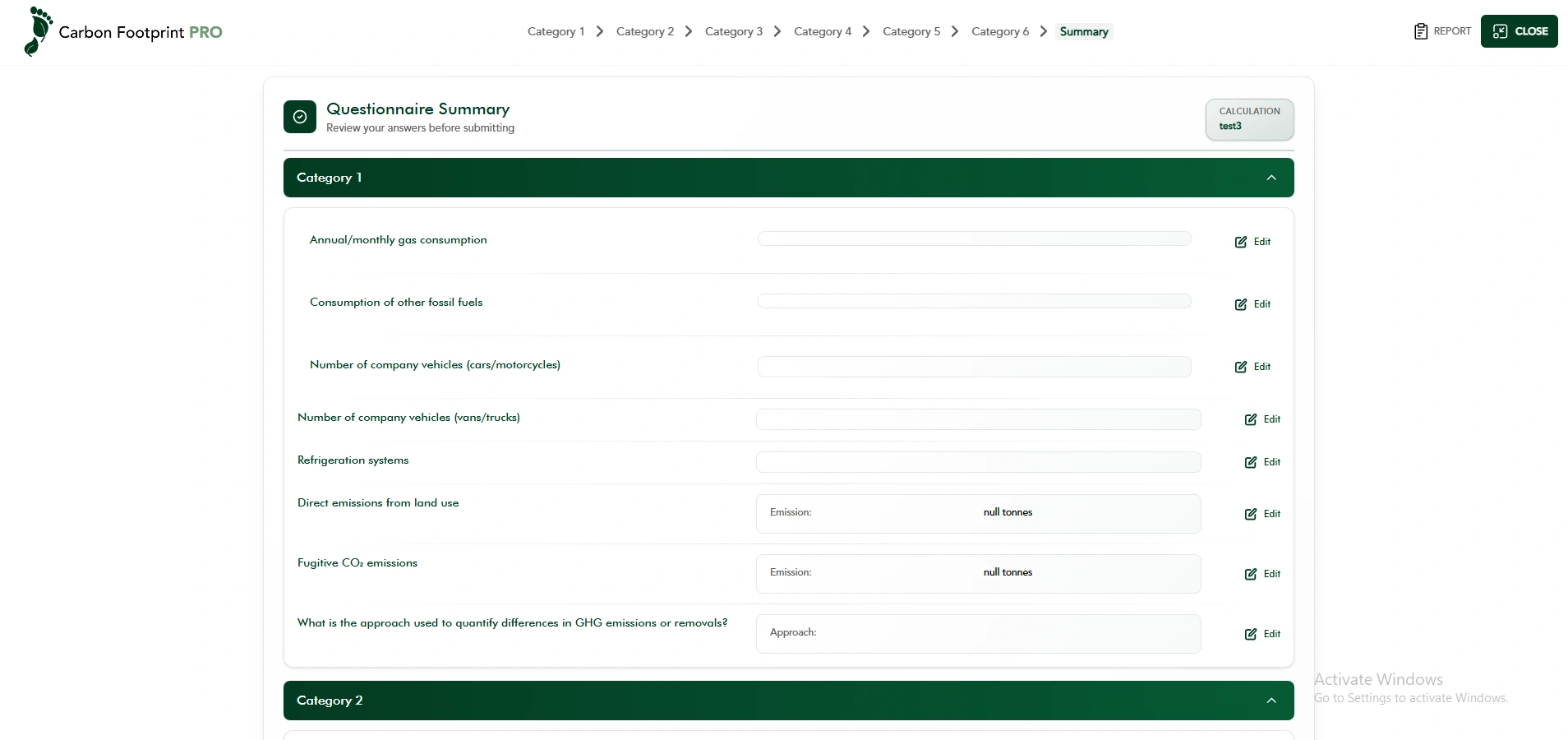Edit the Annual/monthly gas consumption answer
The width and height of the screenshot is (1568, 740).
click(1252, 242)
